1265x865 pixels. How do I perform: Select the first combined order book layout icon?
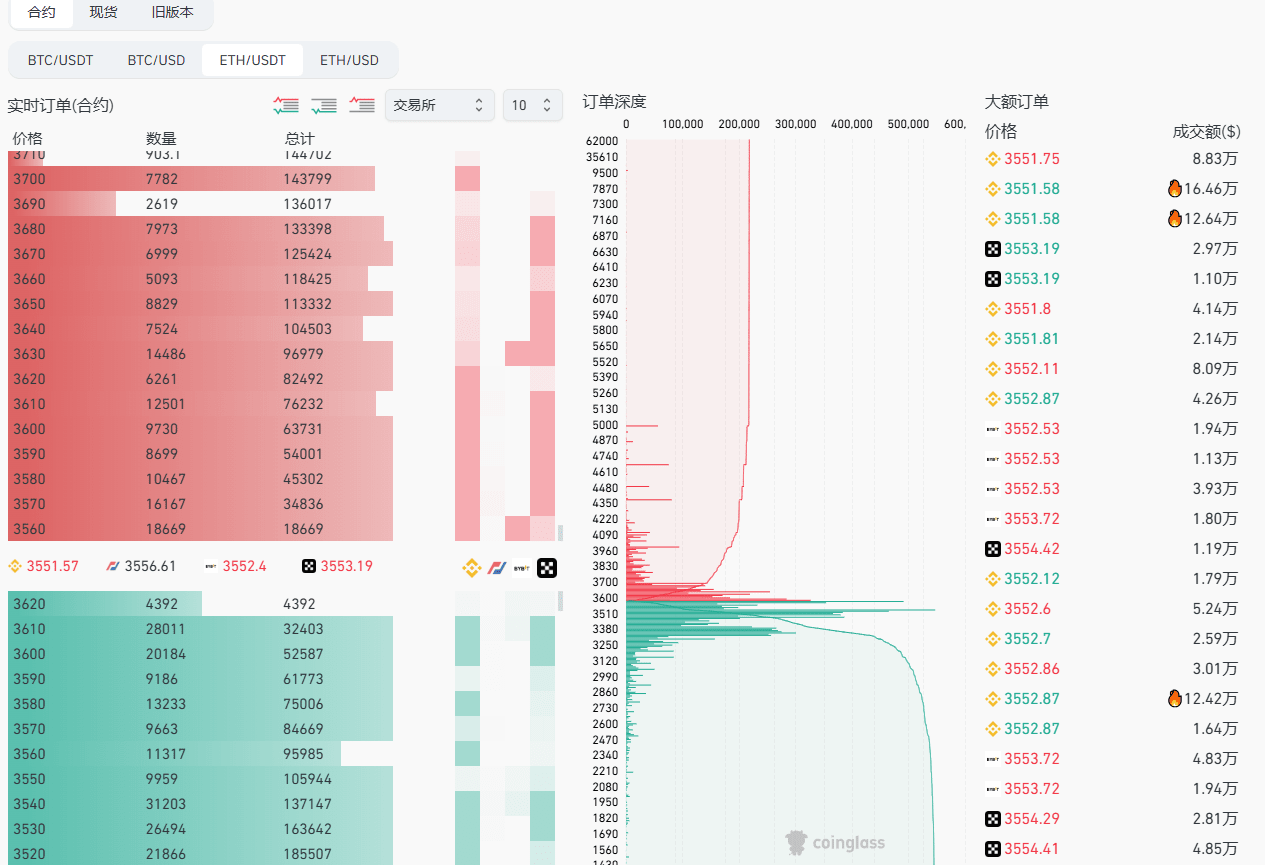click(x=286, y=105)
